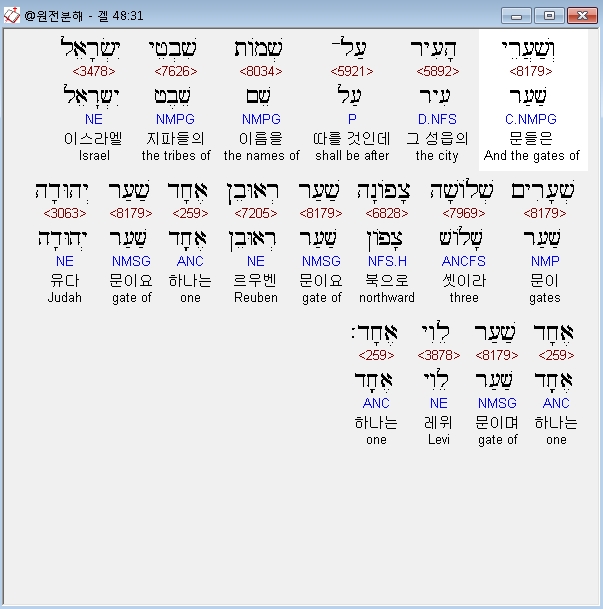The height and width of the screenshot is (609, 603).
Task: Select Strong's number <8034>
Action: tap(261, 71)
